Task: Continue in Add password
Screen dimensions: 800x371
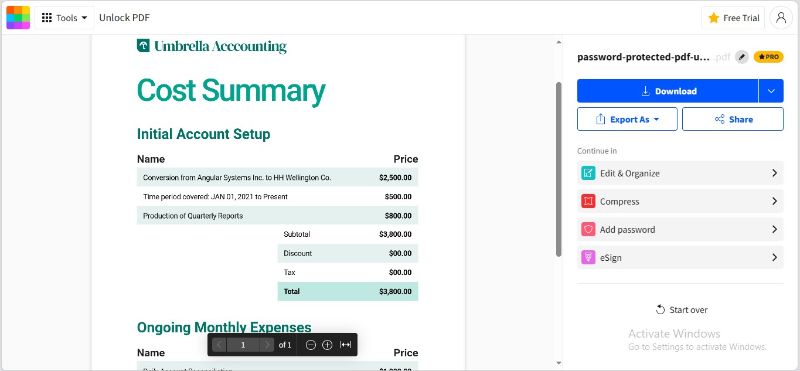Action: pos(680,229)
